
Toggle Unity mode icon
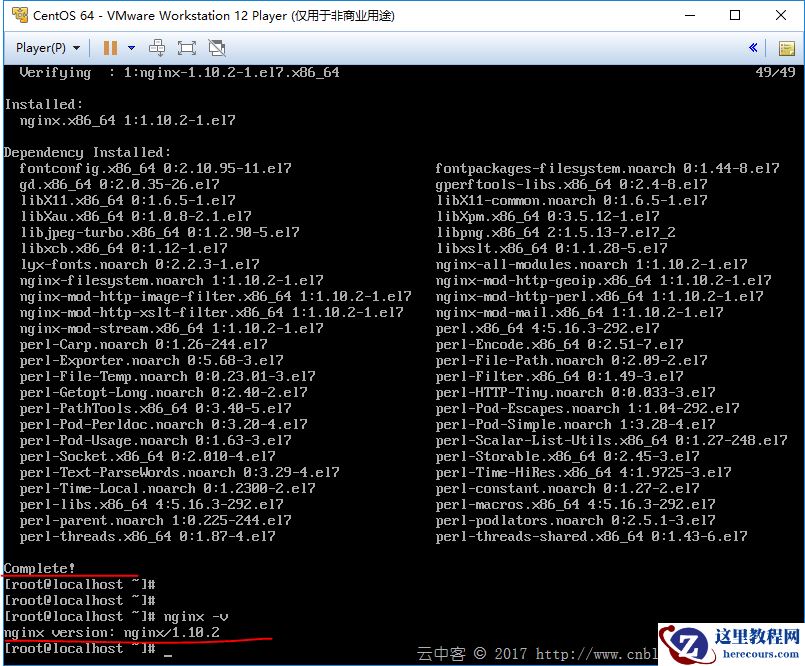[217, 48]
